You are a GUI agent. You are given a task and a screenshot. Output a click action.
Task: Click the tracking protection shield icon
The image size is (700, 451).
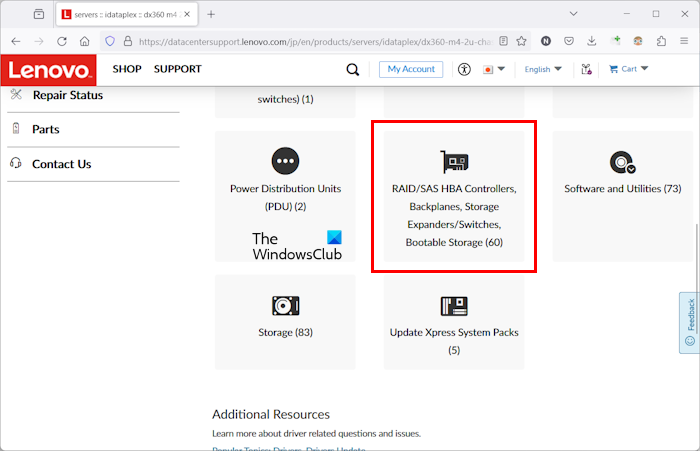[110, 42]
